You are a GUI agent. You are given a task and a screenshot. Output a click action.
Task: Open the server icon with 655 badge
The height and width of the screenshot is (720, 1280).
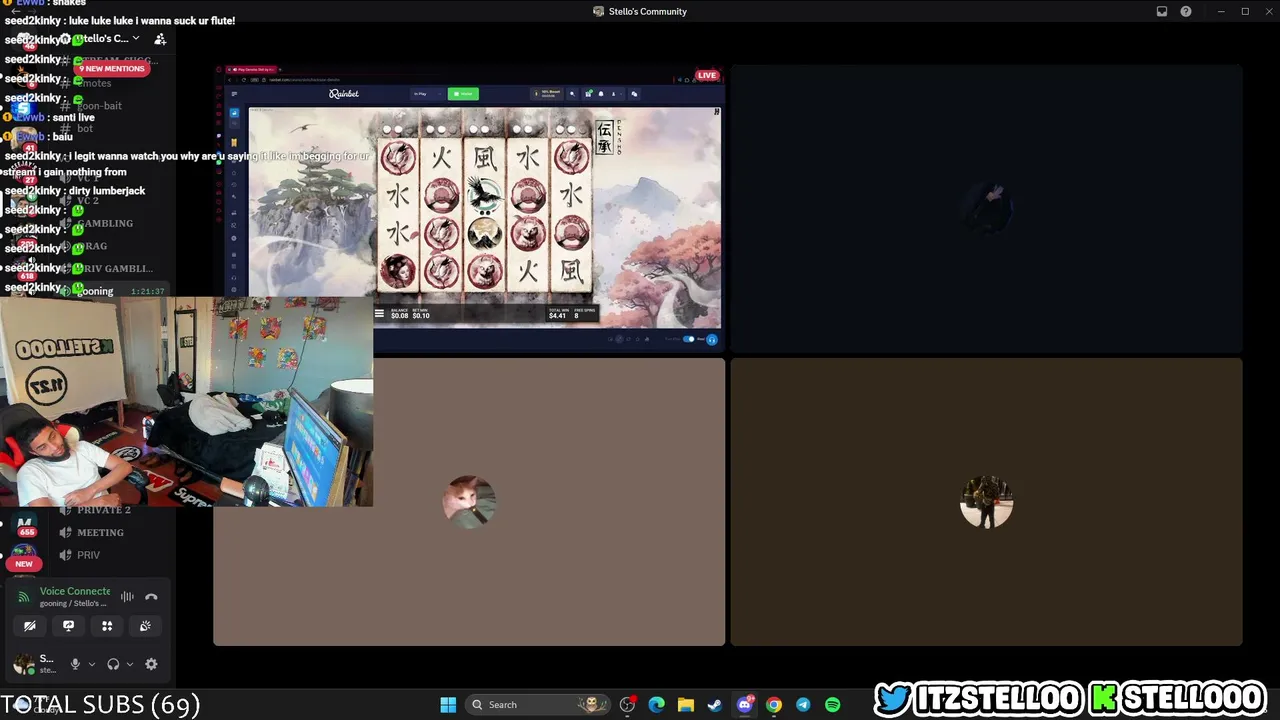coord(24,524)
